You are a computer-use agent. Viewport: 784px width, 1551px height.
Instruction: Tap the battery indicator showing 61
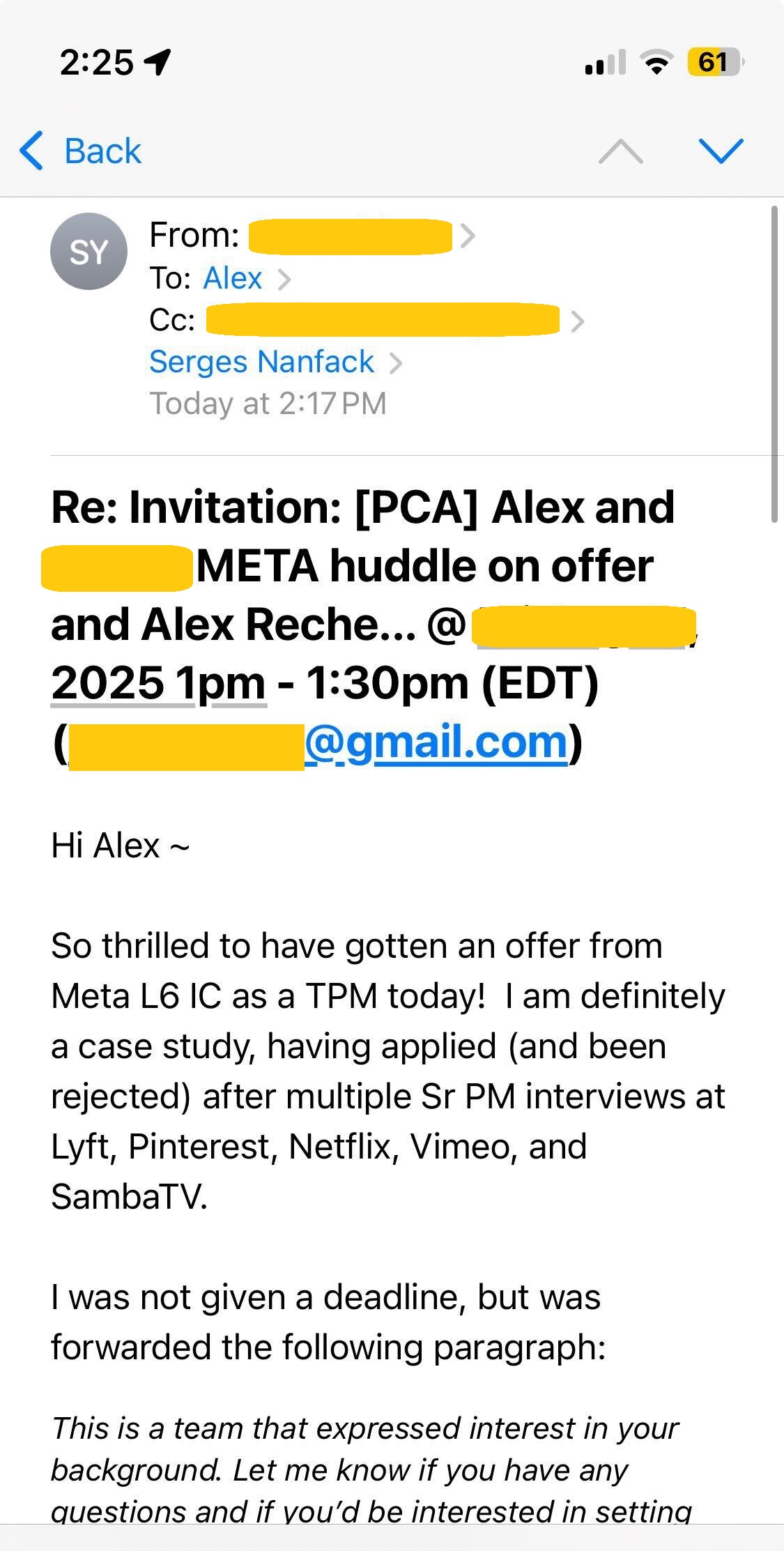click(x=715, y=62)
